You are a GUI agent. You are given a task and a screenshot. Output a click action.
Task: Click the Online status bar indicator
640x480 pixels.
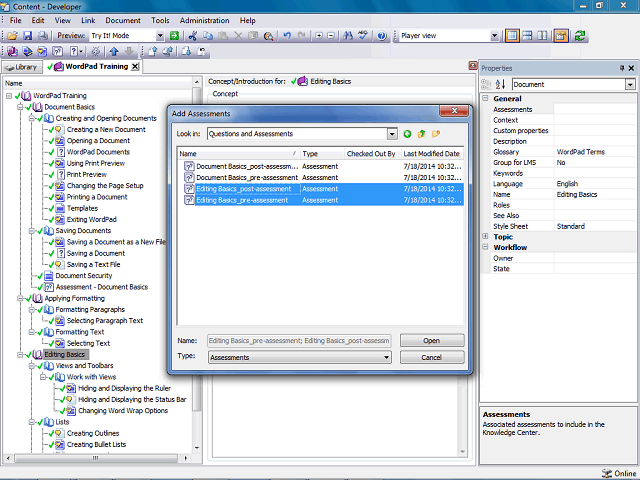click(x=619, y=473)
